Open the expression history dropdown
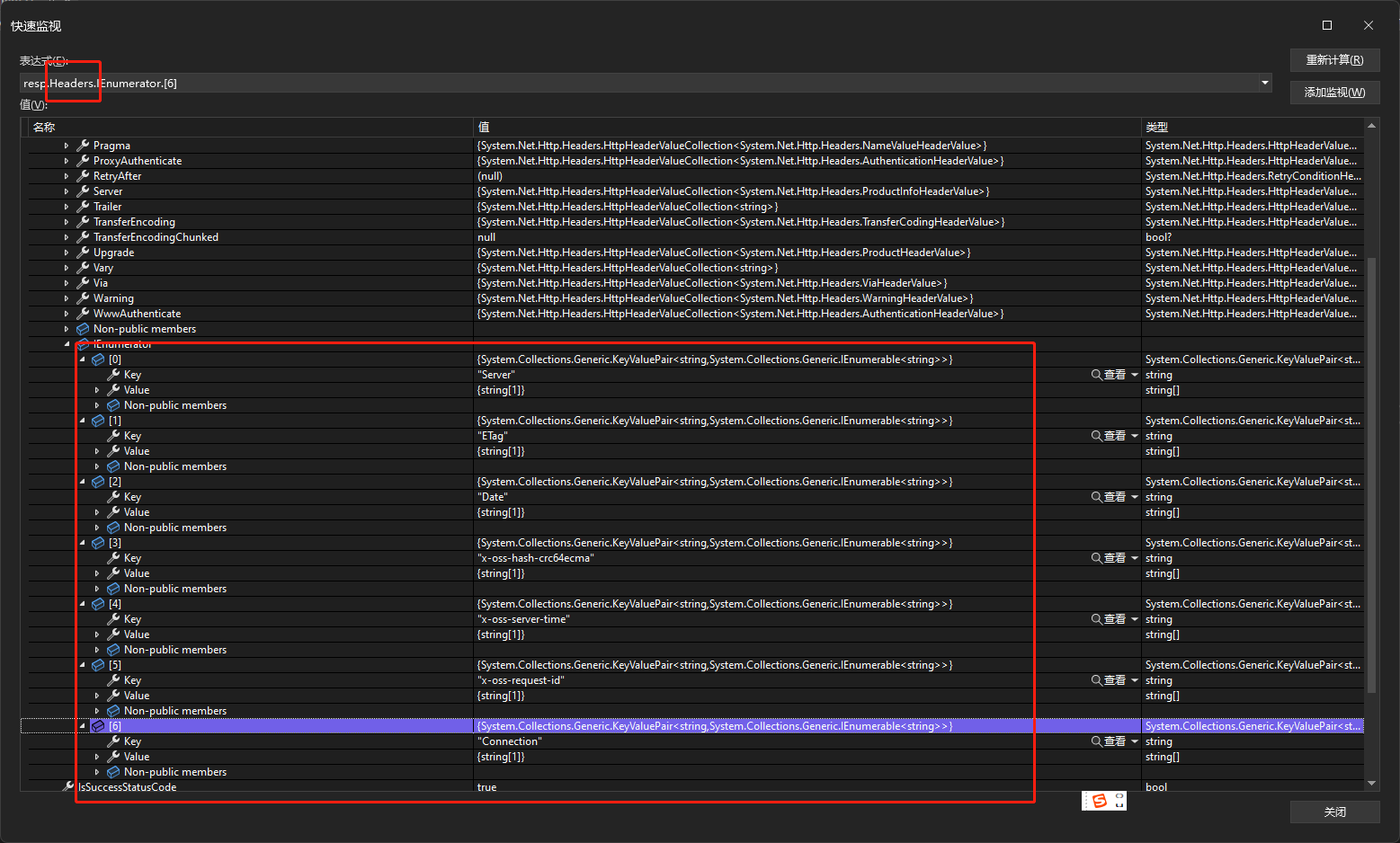Screen dimensions: 1400x843 [x=1264, y=82]
